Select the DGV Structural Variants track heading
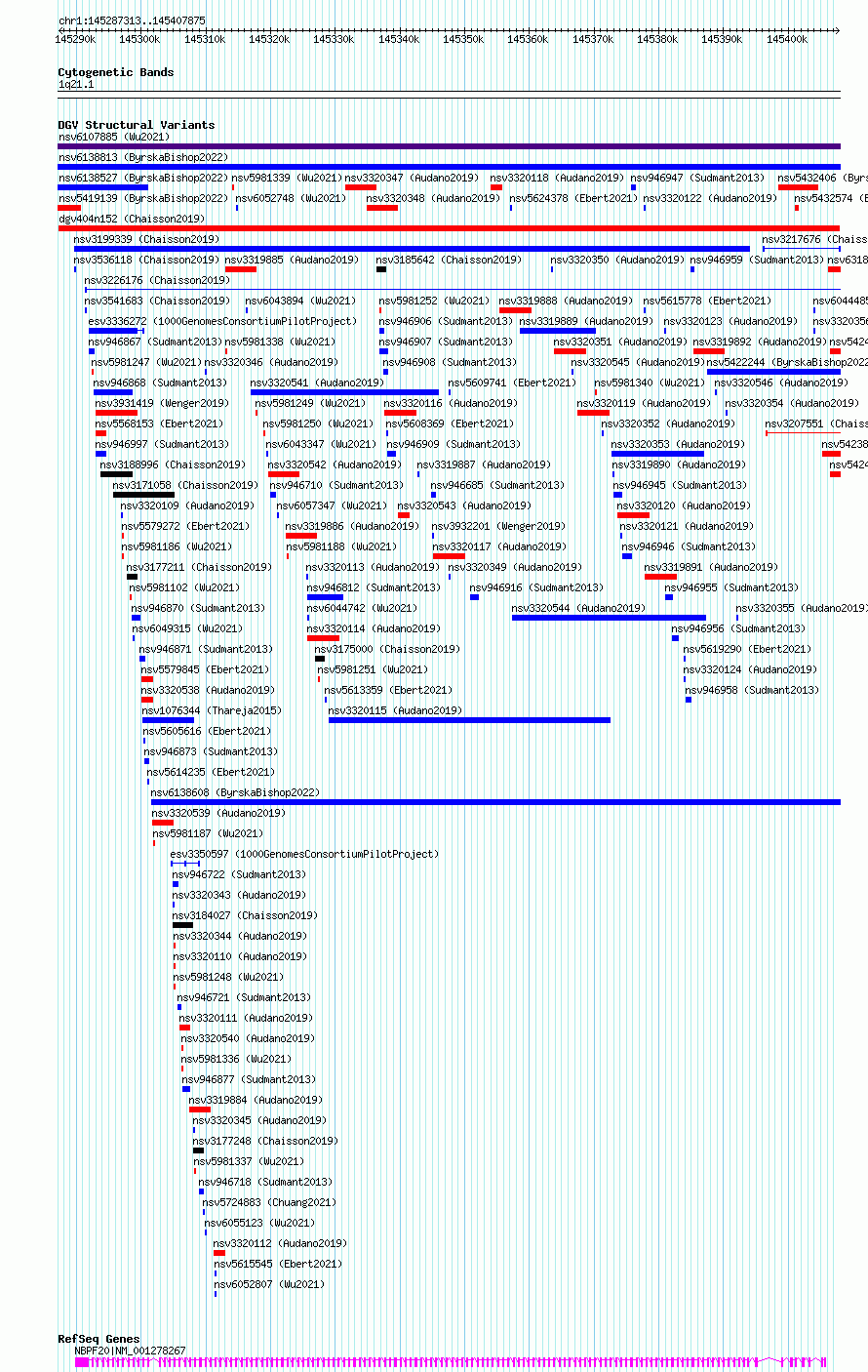 coord(137,125)
